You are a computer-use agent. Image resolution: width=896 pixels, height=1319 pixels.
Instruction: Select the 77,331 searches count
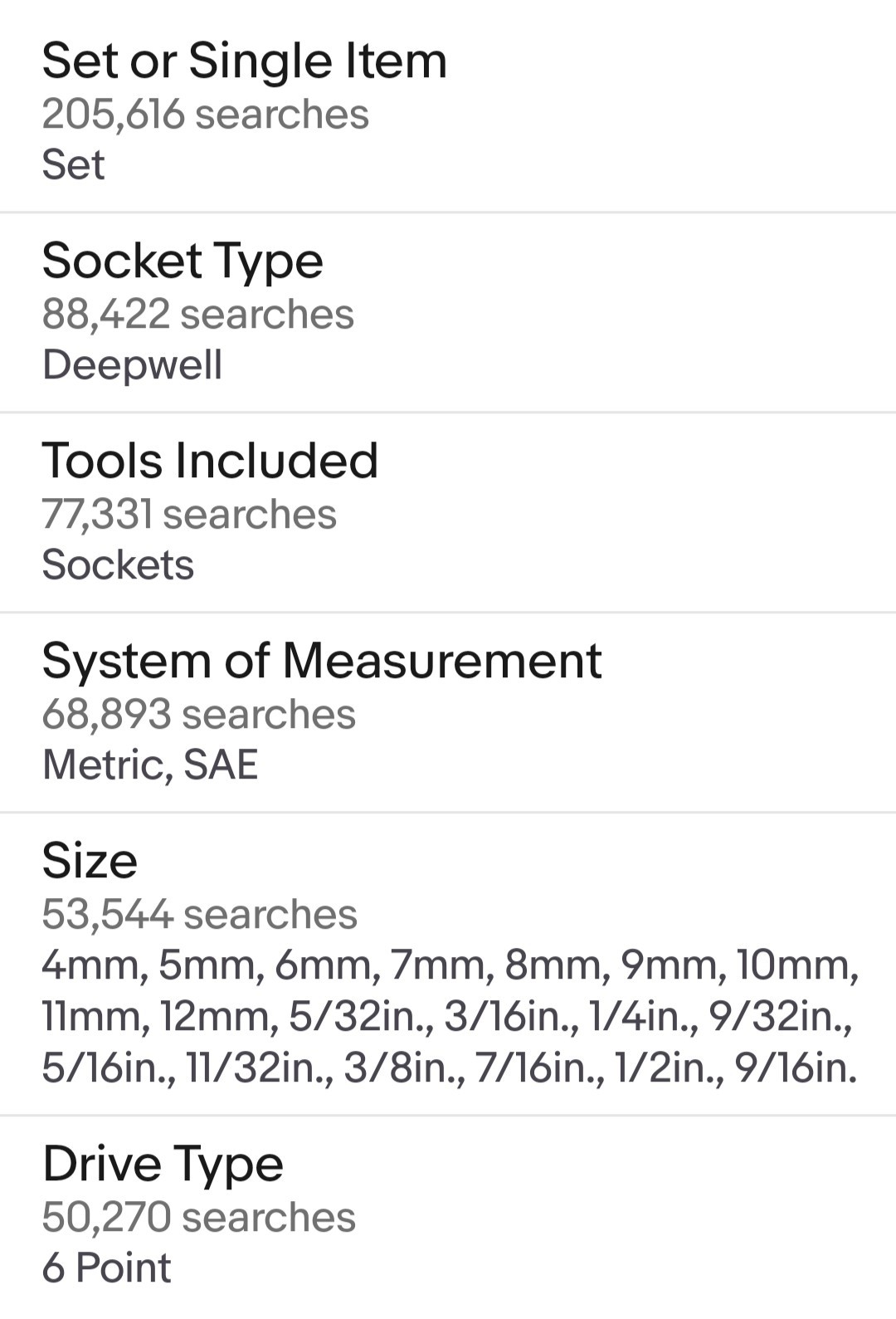tap(189, 514)
